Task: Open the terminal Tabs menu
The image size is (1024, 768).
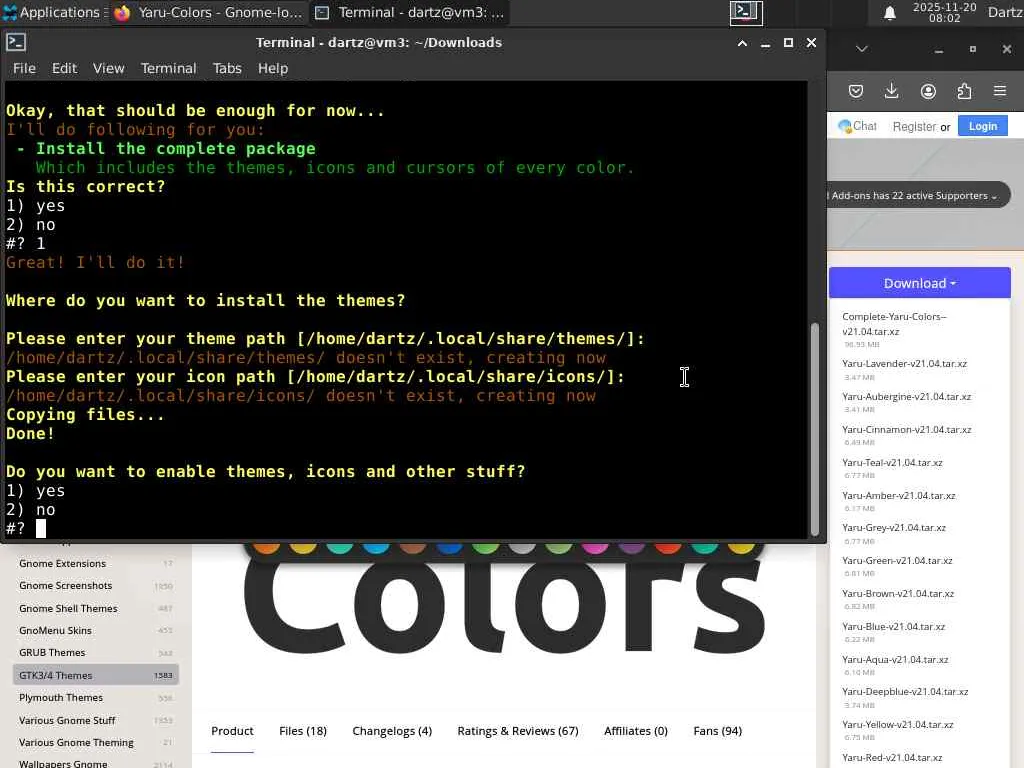Action: (x=227, y=68)
